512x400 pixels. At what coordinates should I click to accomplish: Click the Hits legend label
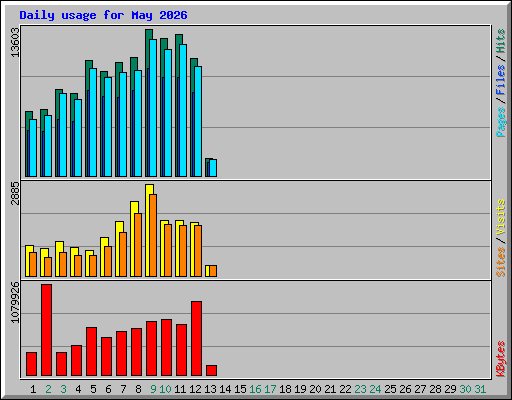click(x=500, y=41)
